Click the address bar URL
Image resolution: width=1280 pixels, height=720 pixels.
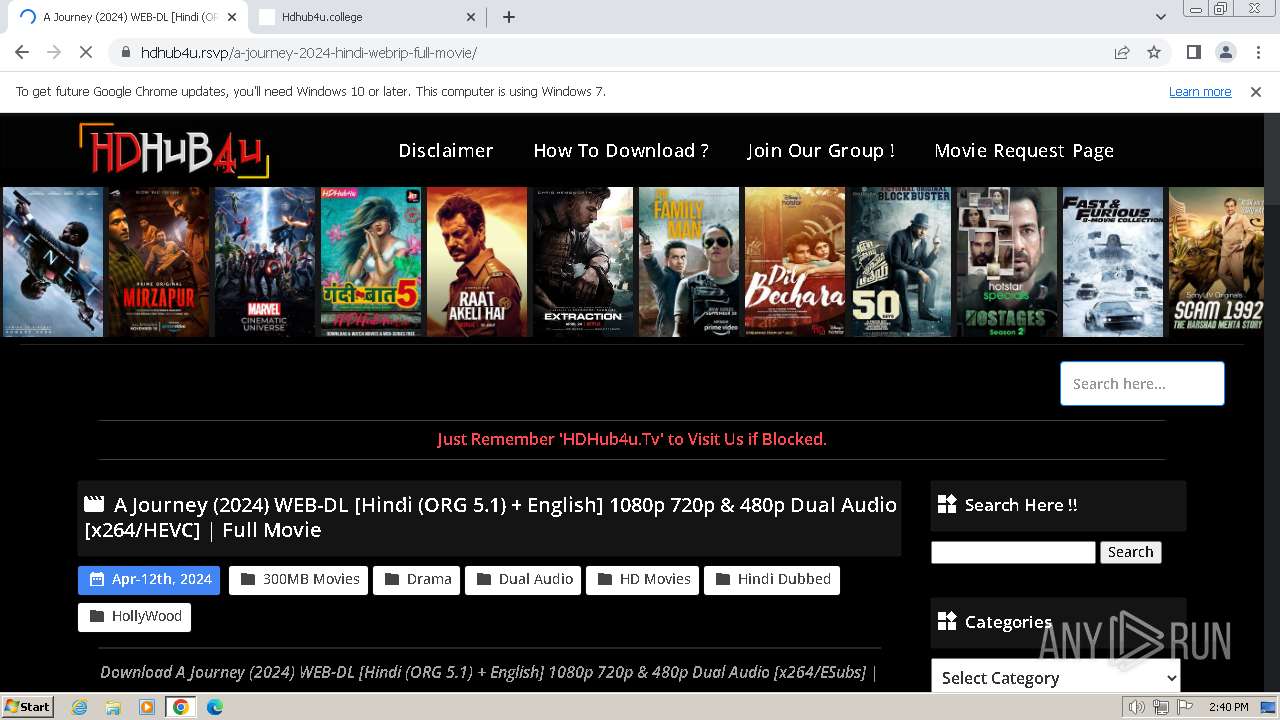(309, 52)
